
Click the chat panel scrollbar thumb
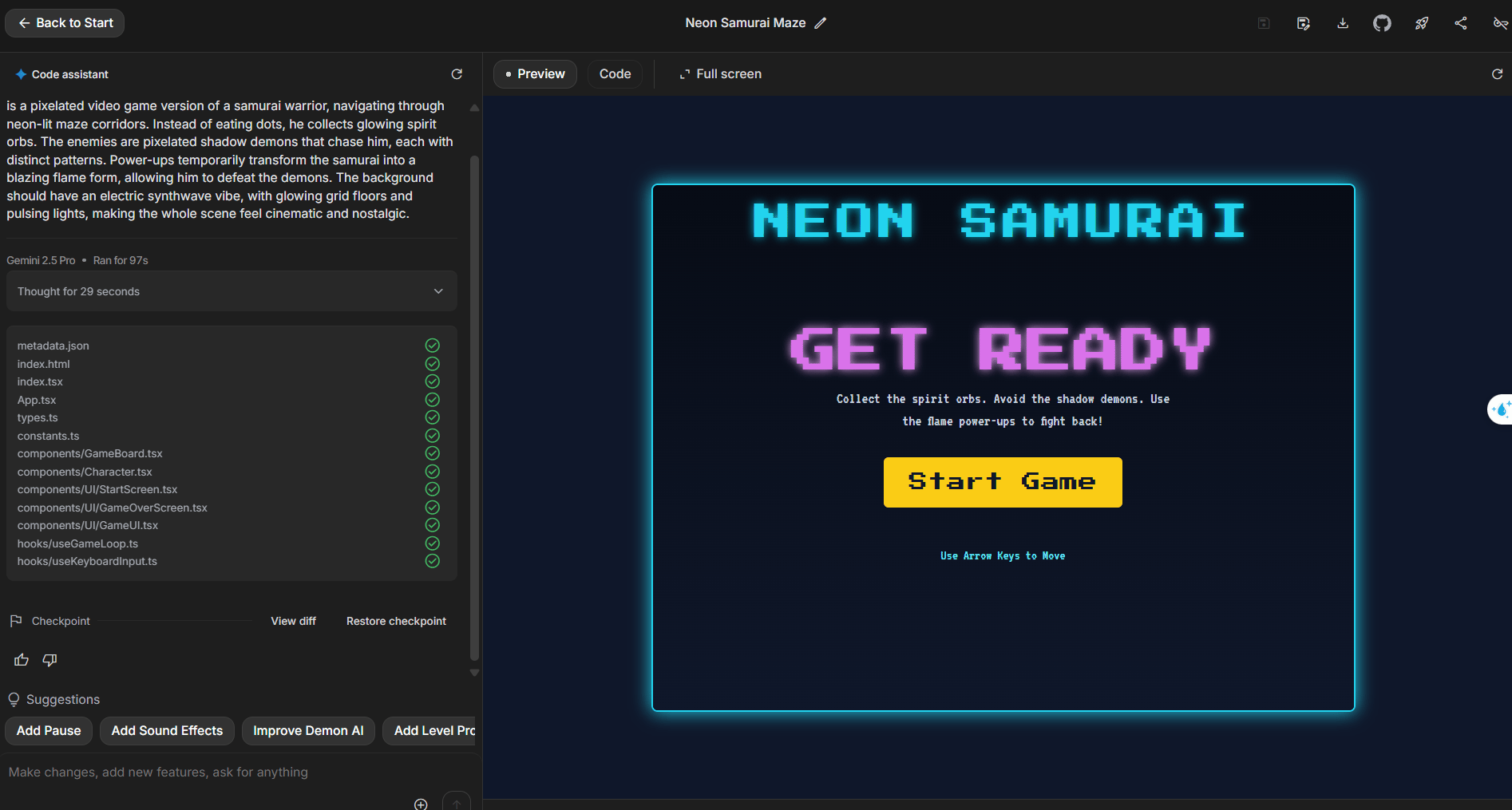click(x=474, y=407)
